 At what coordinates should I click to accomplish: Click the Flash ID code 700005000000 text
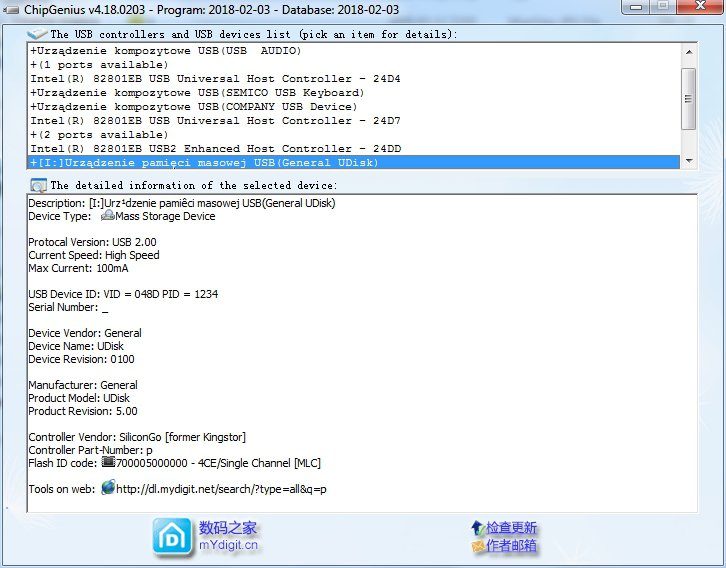(219, 463)
